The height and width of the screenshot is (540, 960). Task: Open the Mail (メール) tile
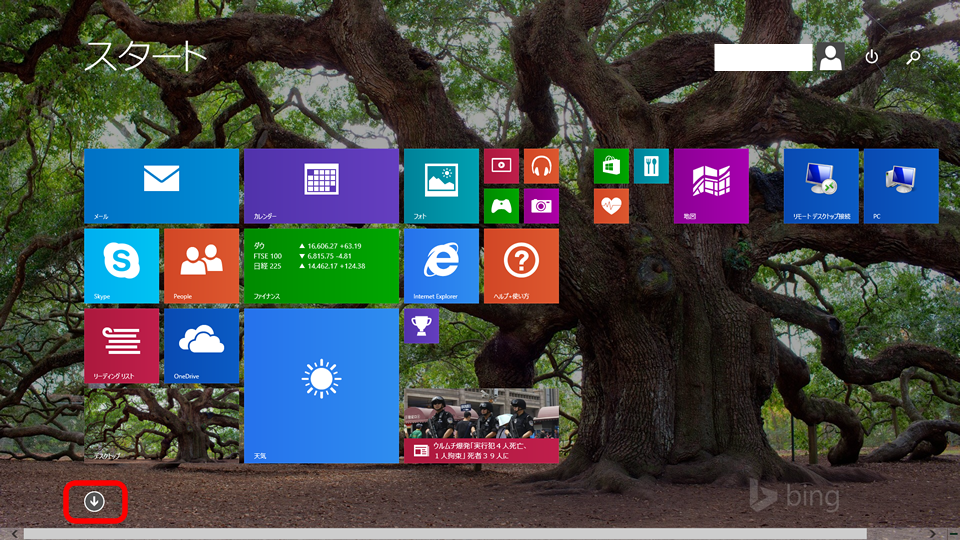(161, 186)
